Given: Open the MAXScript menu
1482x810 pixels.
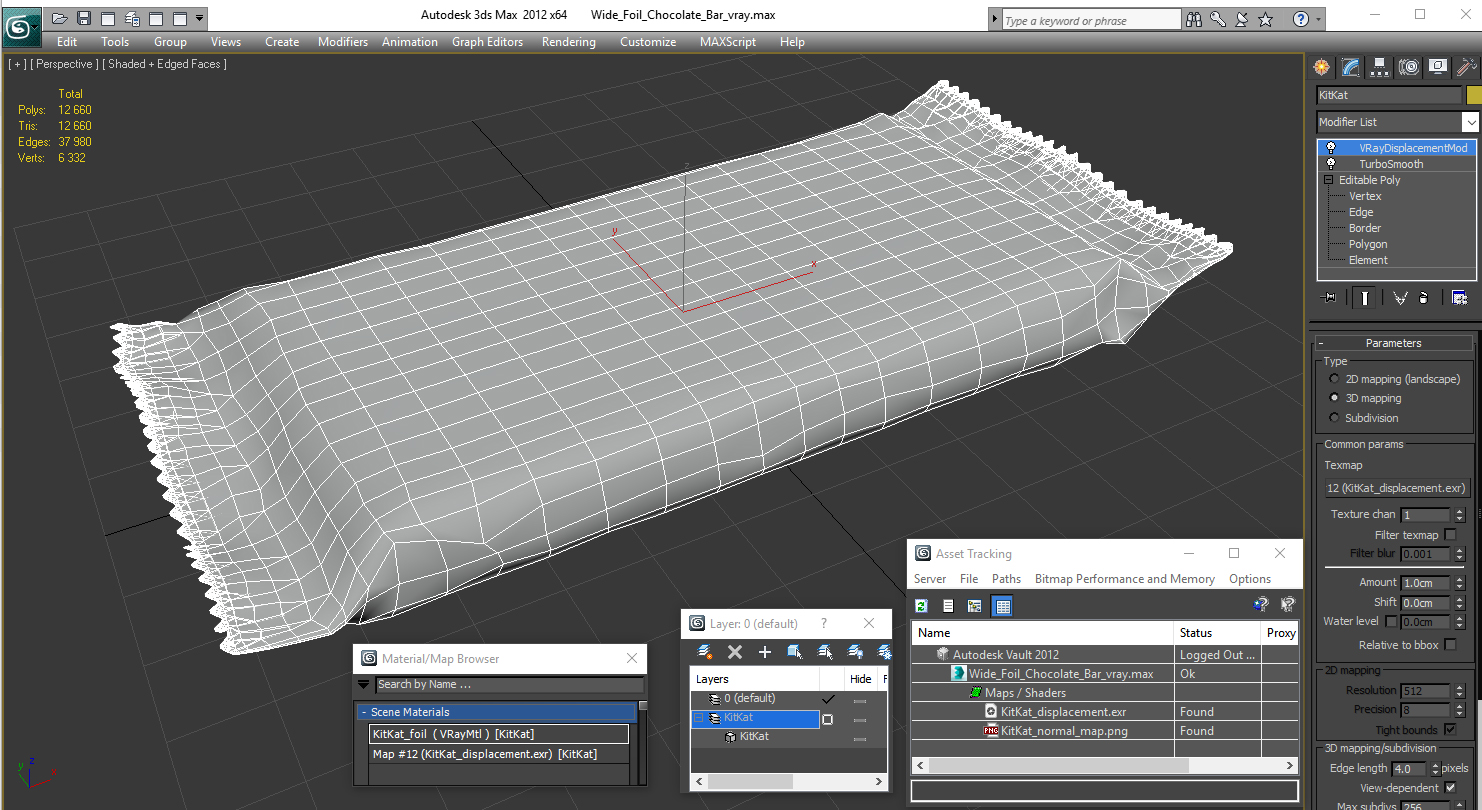Looking at the screenshot, I should point(728,42).
